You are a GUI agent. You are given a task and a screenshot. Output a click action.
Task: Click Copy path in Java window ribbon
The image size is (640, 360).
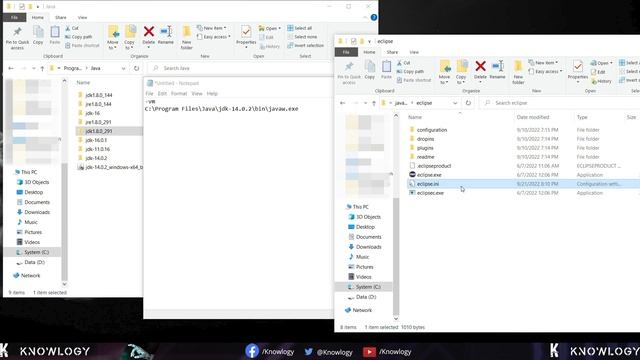[78, 37]
